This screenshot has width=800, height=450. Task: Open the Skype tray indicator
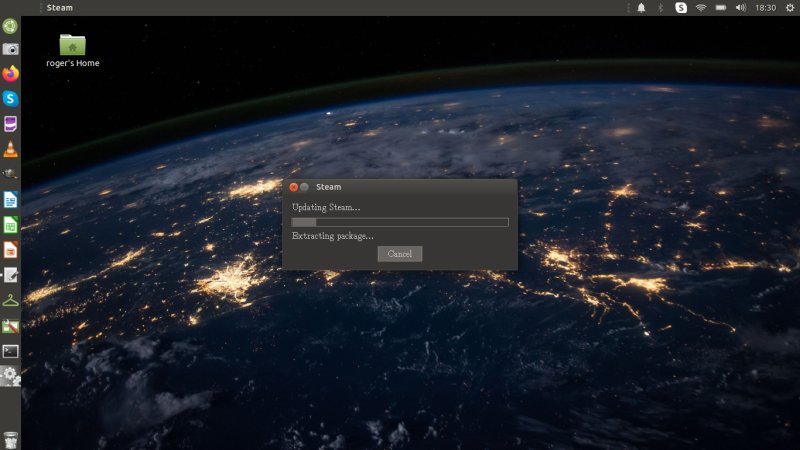(681, 8)
